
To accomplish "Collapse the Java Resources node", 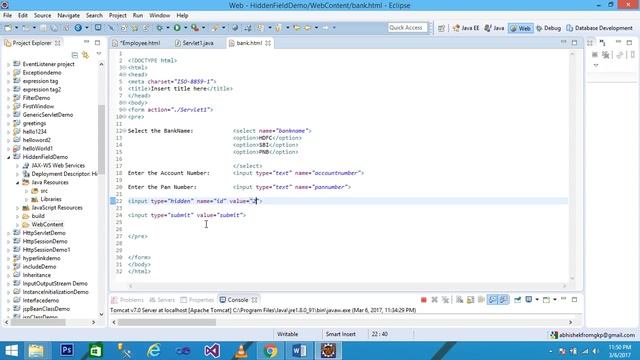I will coord(18,182).
